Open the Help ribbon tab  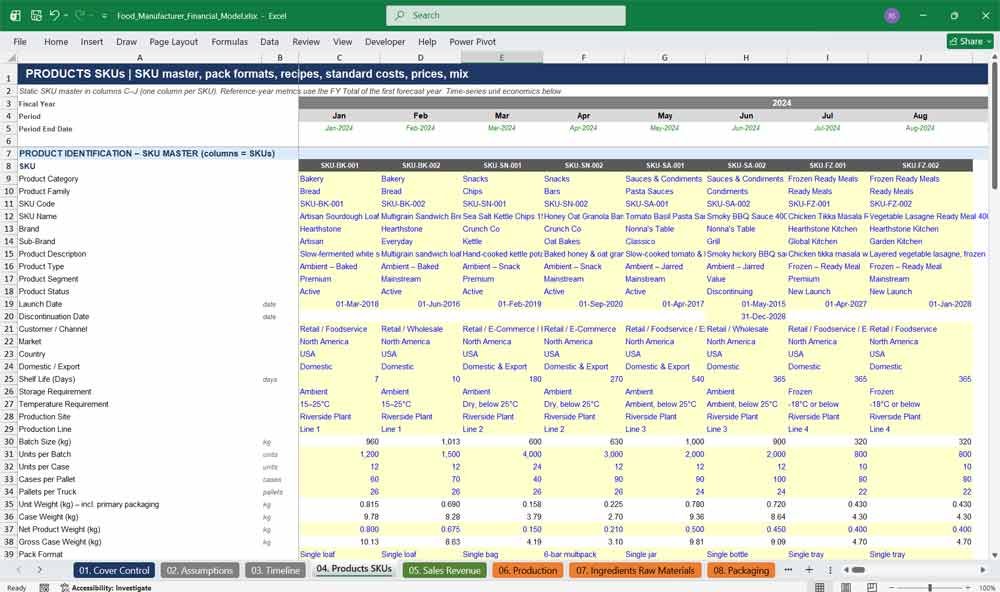point(427,41)
